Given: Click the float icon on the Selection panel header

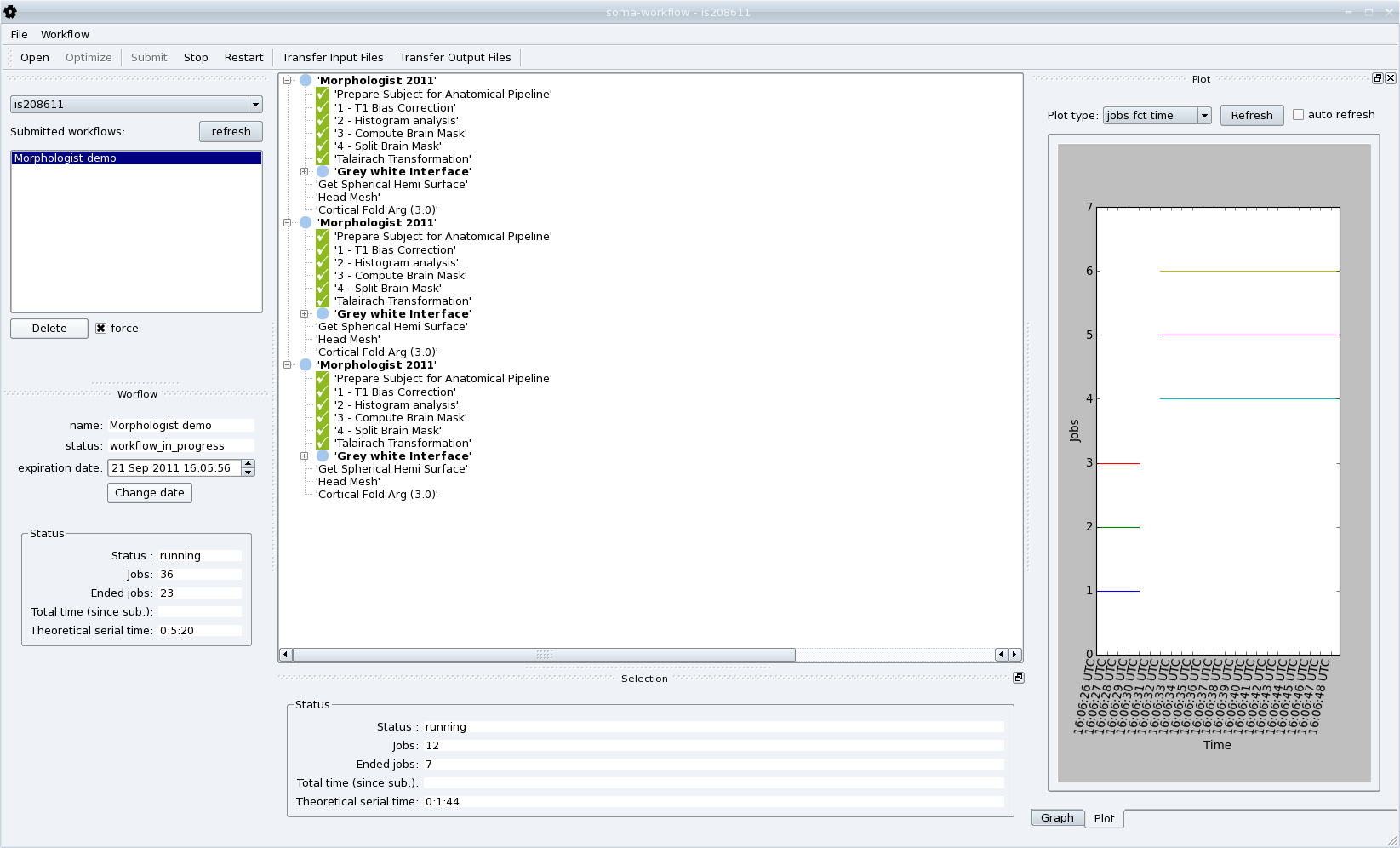Looking at the screenshot, I should pos(1018,678).
